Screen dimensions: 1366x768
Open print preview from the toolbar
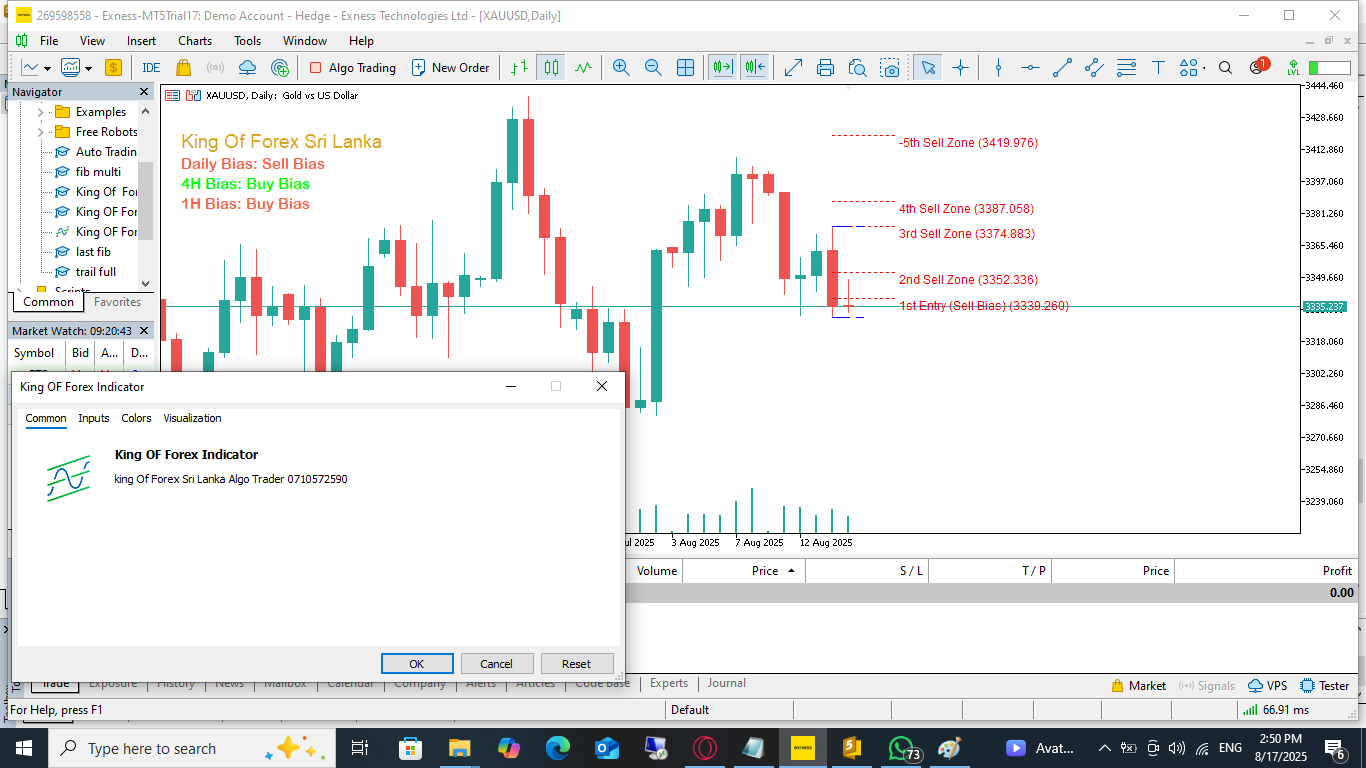tap(857, 68)
